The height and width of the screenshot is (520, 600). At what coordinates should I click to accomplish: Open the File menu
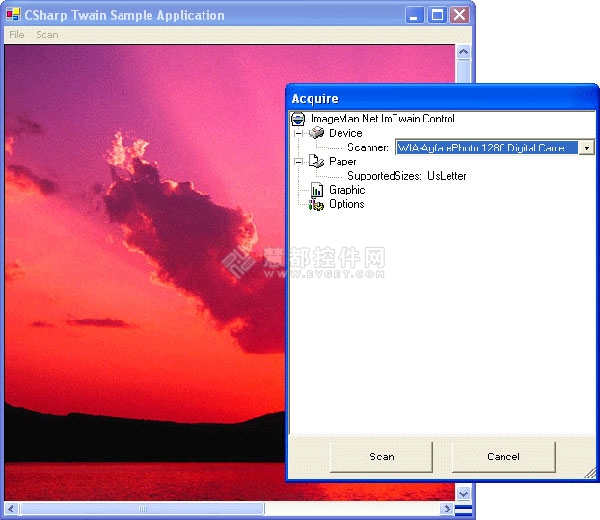pyautogui.click(x=16, y=35)
